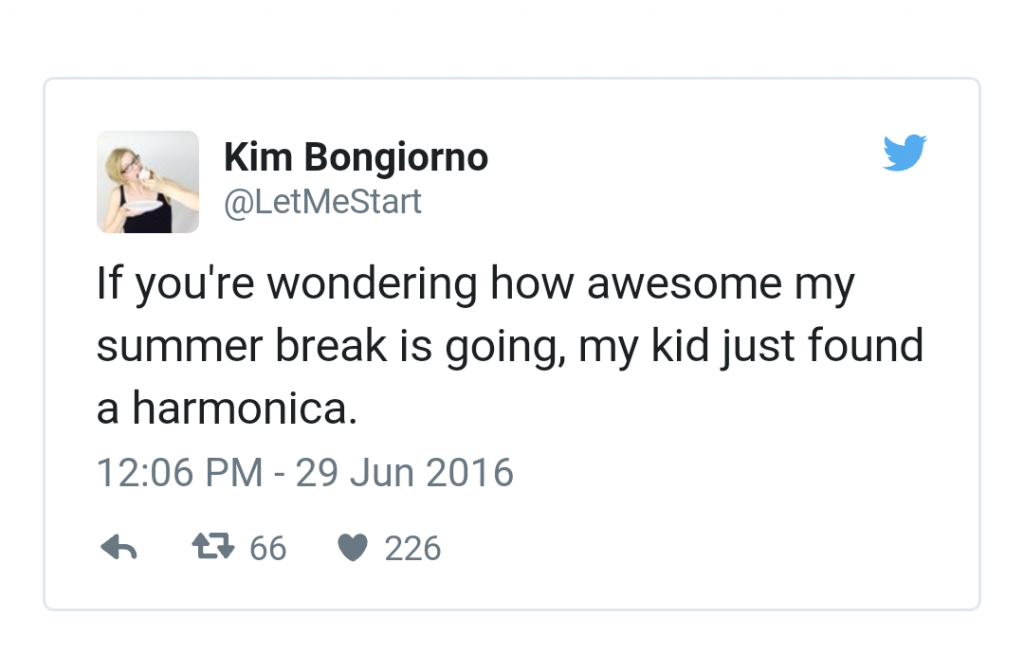The image size is (1024, 654).
Task: Click the reply arrow icon
Action: pyautogui.click(x=119, y=548)
